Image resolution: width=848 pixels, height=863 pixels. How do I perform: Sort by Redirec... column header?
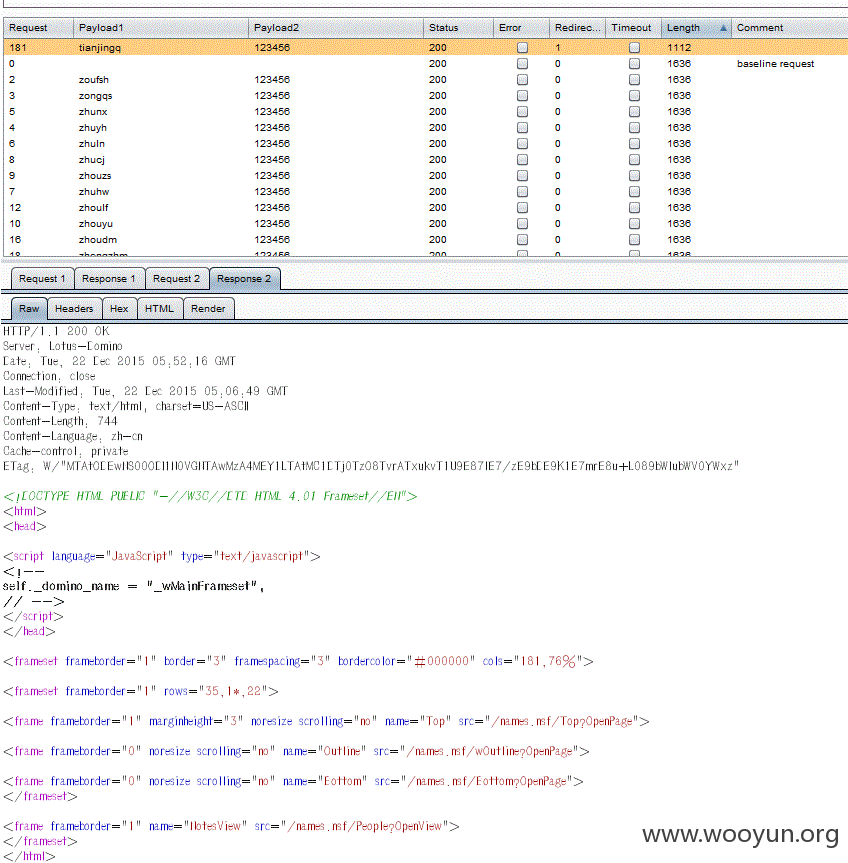(577, 28)
